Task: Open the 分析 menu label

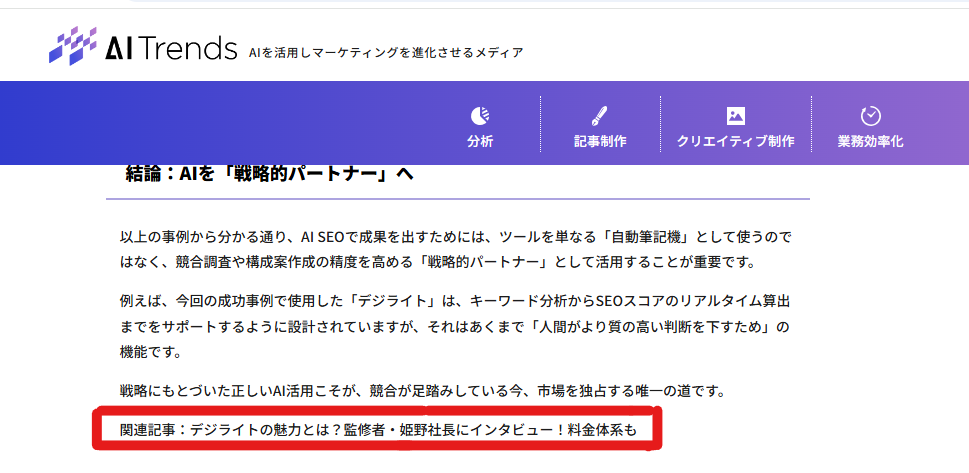Action: tap(480, 141)
